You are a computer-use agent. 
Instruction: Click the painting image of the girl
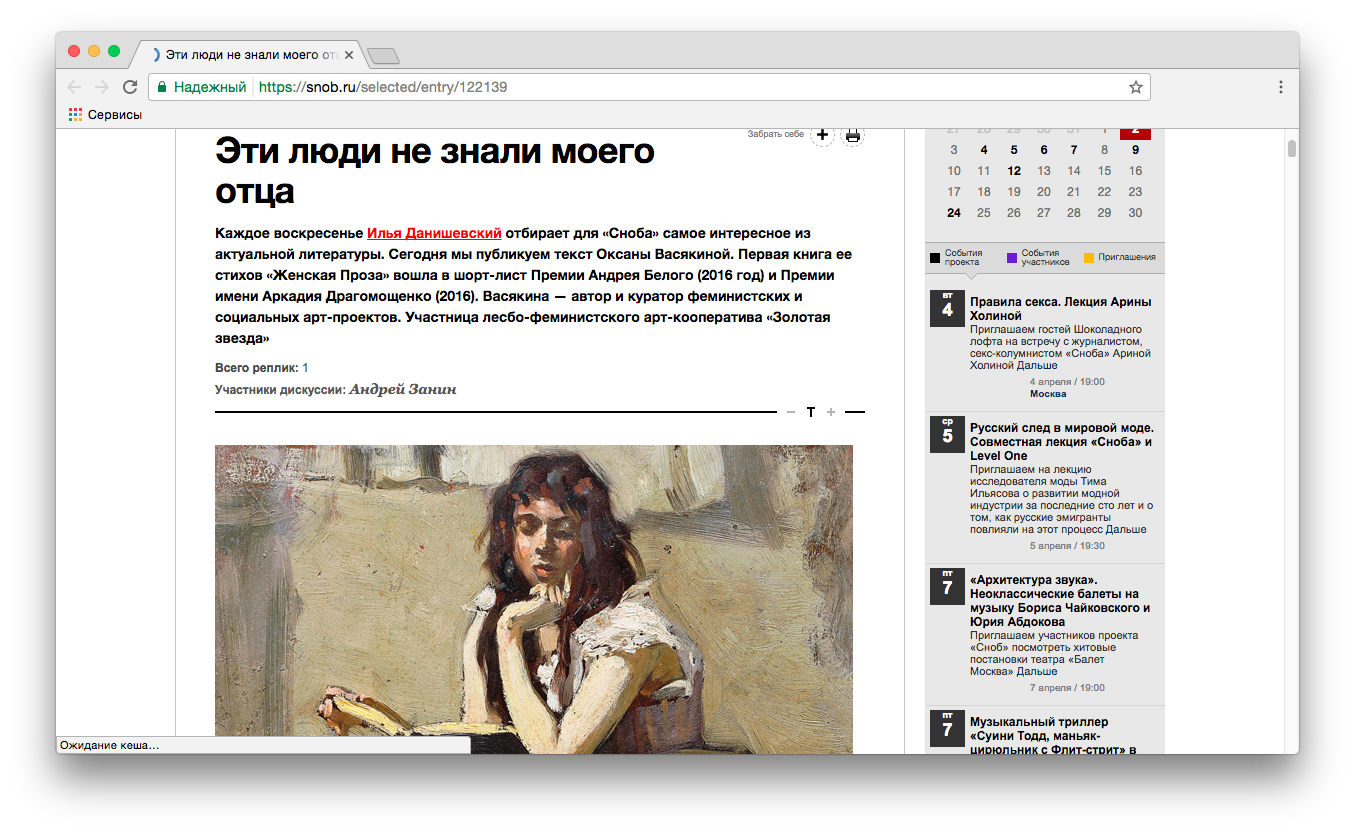pyautogui.click(x=534, y=598)
